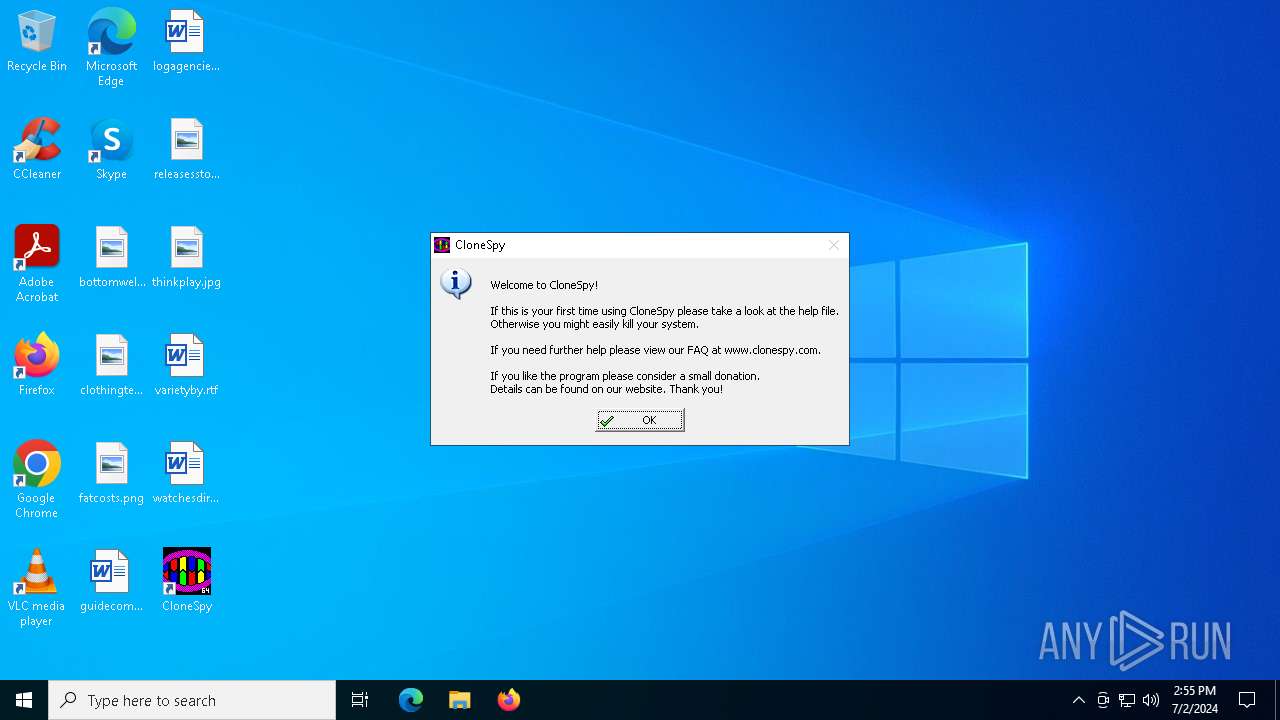Image resolution: width=1280 pixels, height=720 pixels.
Task: Open the volume control tray icon
Action: (1151, 700)
